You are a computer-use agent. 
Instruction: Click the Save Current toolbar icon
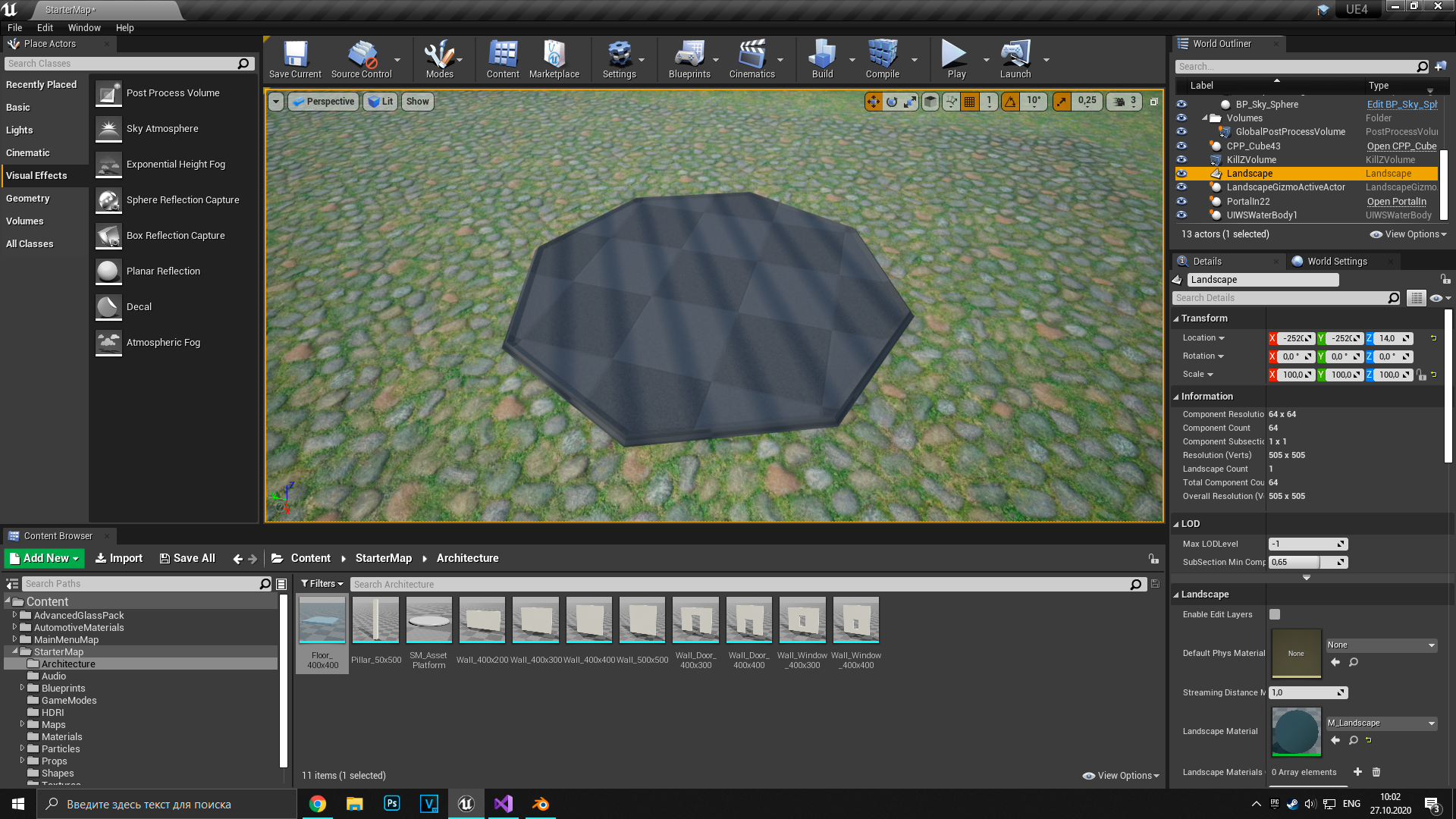(295, 59)
